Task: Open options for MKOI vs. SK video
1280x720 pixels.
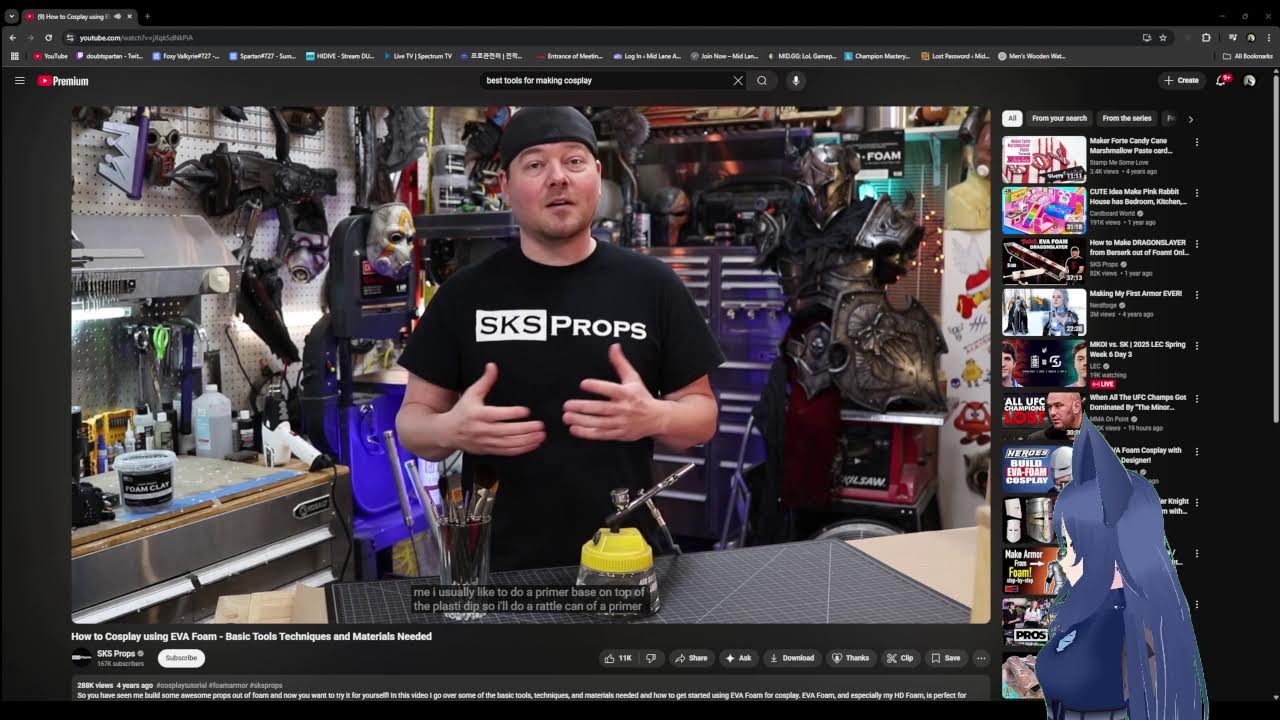Action: [x=1196, y=346]
